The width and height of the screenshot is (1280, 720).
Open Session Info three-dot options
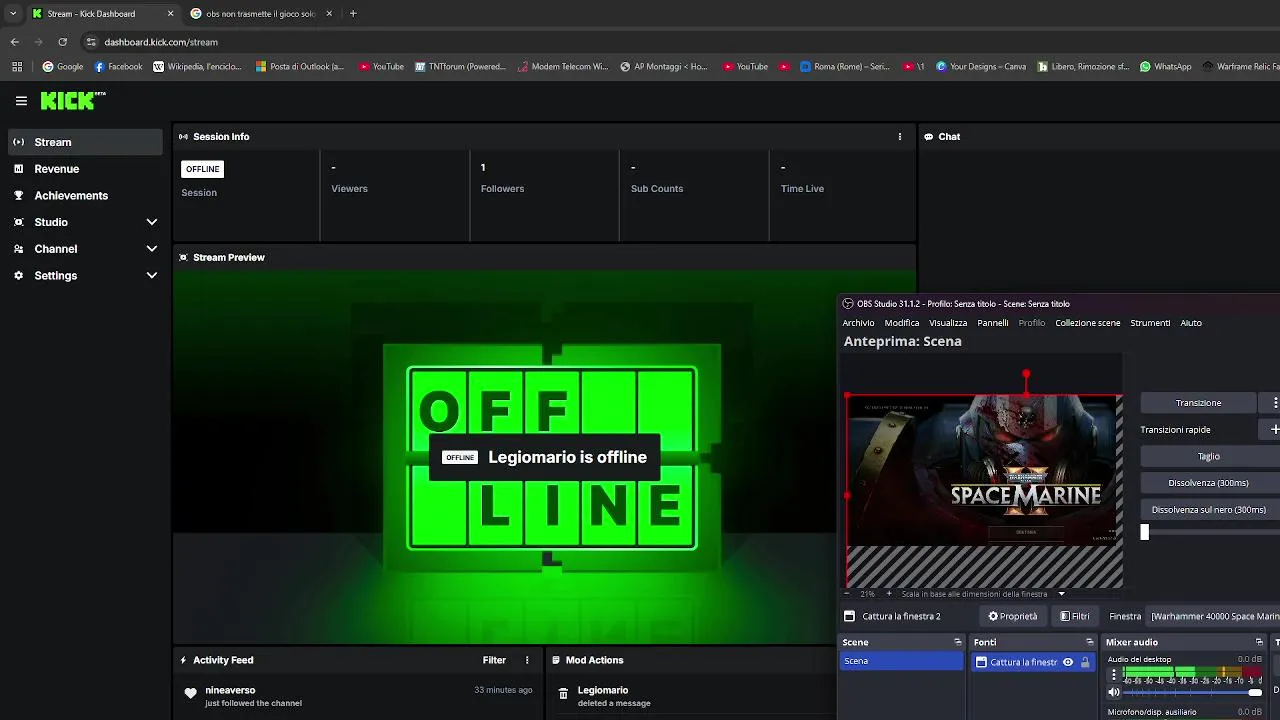pyautogui.click(x=899, y=137)
